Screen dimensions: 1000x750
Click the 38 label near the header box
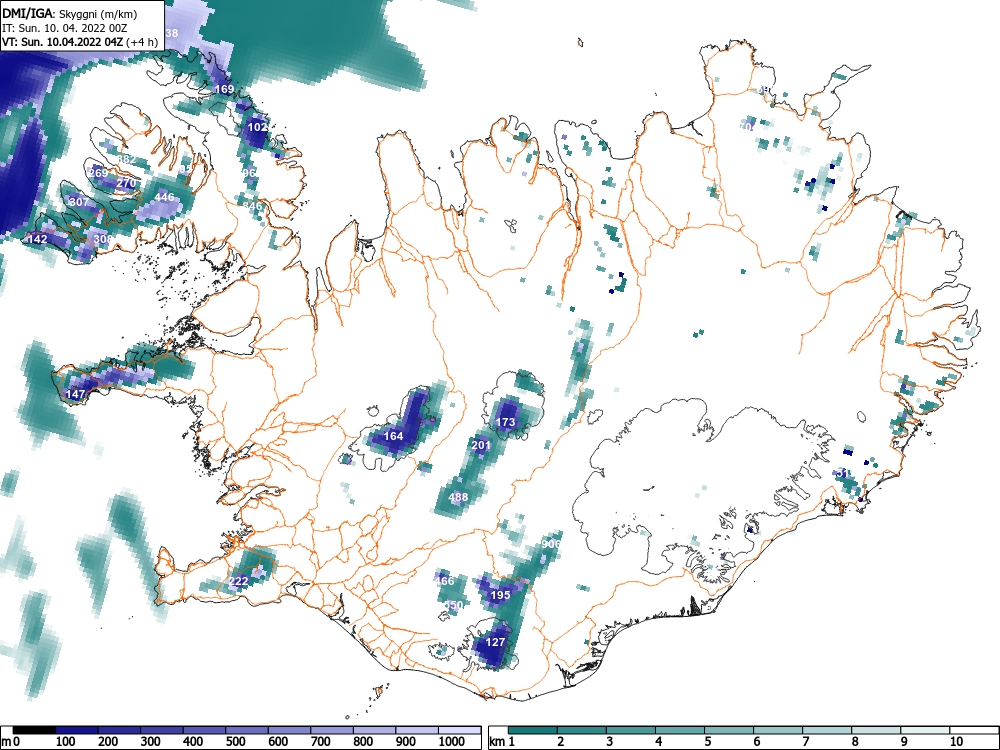pyautogui.click(x=172, y=33)
